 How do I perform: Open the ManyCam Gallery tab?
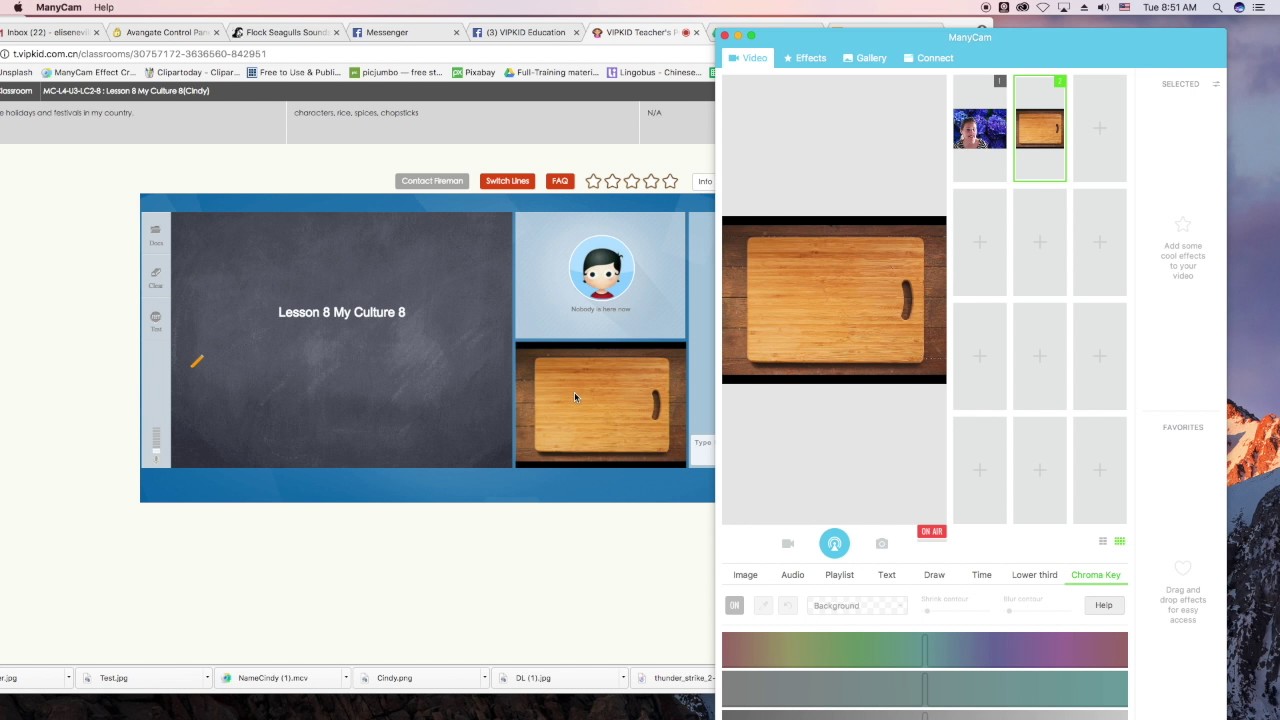(x=865, y=58)
